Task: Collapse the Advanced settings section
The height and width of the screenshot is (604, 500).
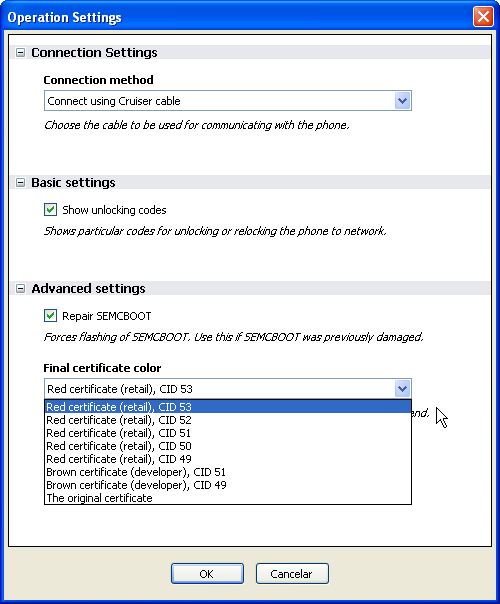Action: coord(20,289)
